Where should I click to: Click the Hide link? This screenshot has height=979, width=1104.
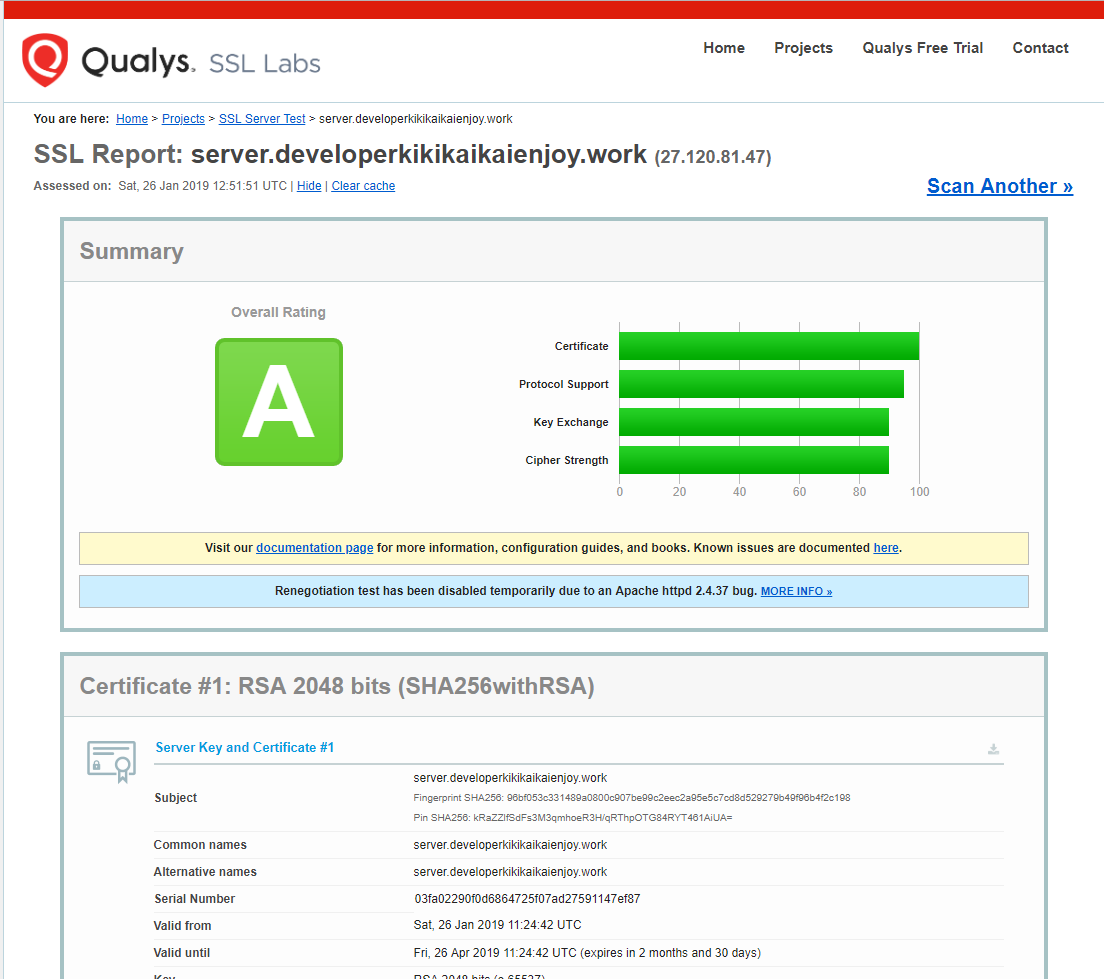point(309,186)
